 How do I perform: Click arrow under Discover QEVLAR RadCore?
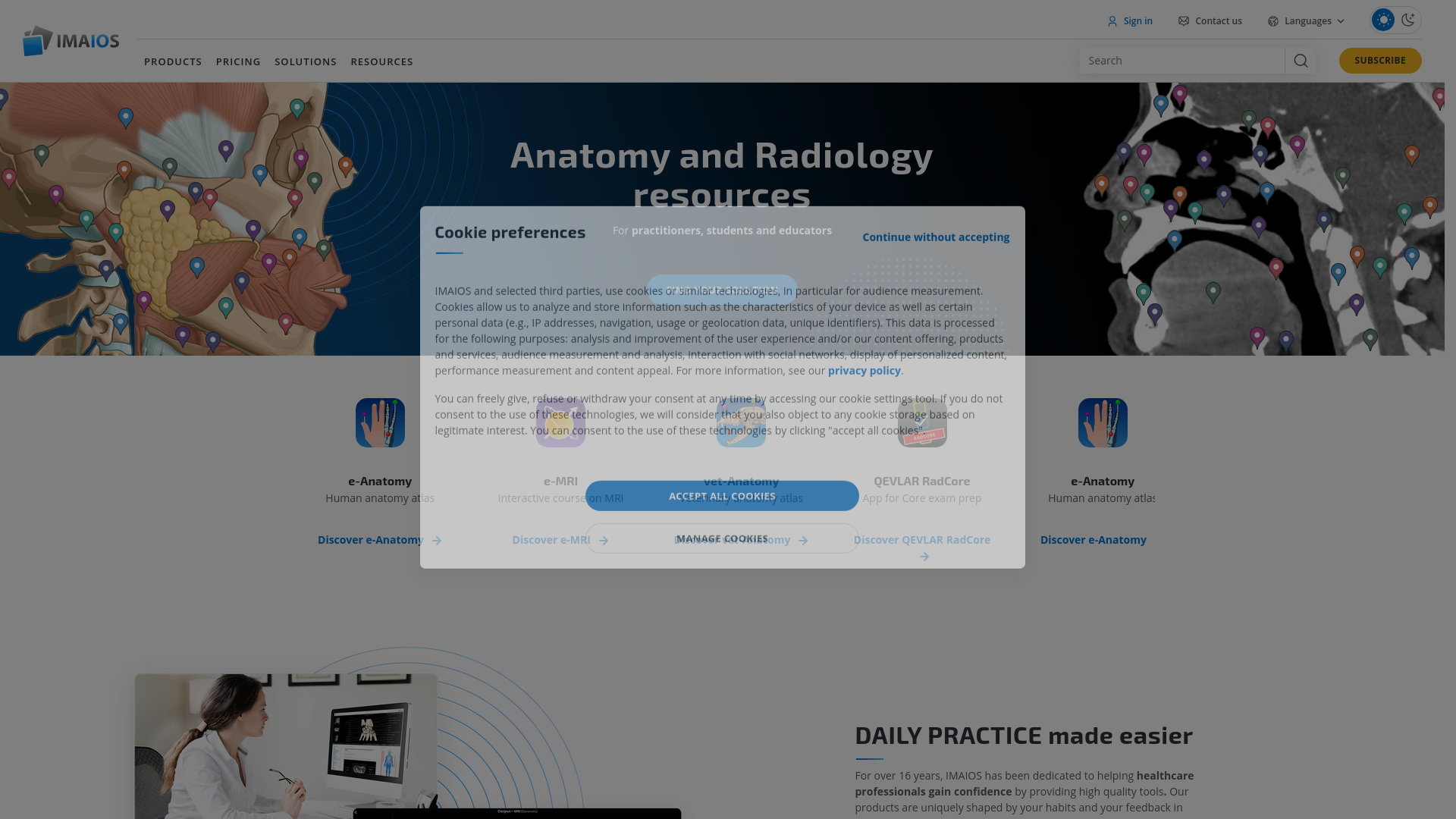pos(924,557)
